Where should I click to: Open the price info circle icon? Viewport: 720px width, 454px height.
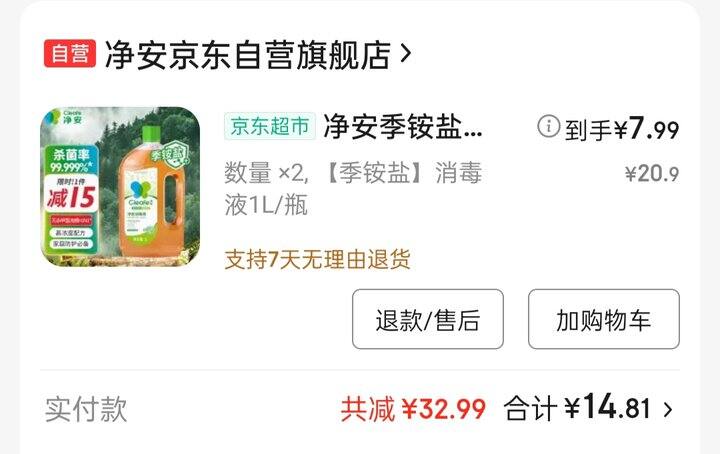click(x=548, y=126)
